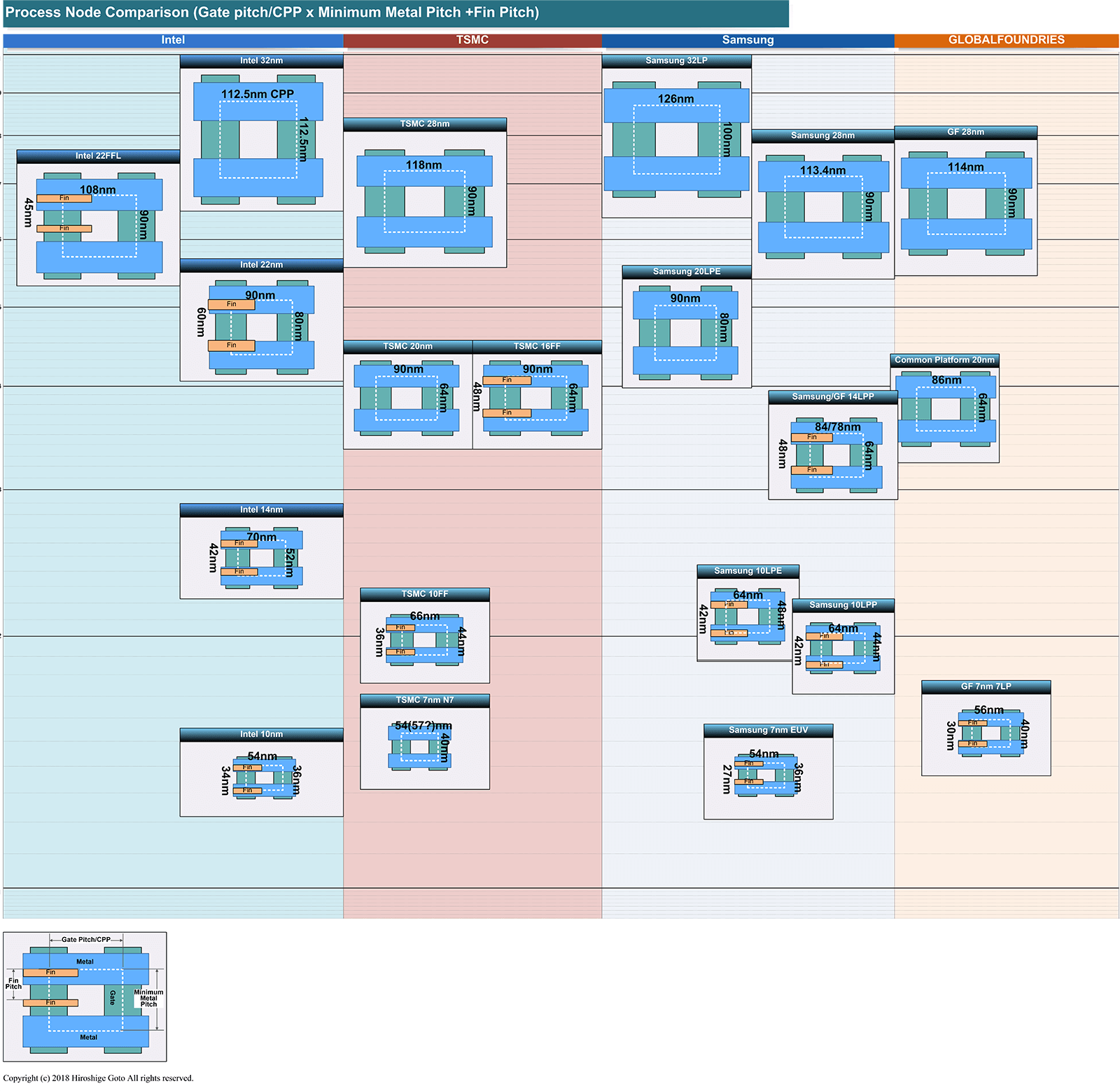Select the Samsung 32LP card title
The width and height of the screenshot is (1120, 1091).
pyautogui.click(x=676, y=61)
